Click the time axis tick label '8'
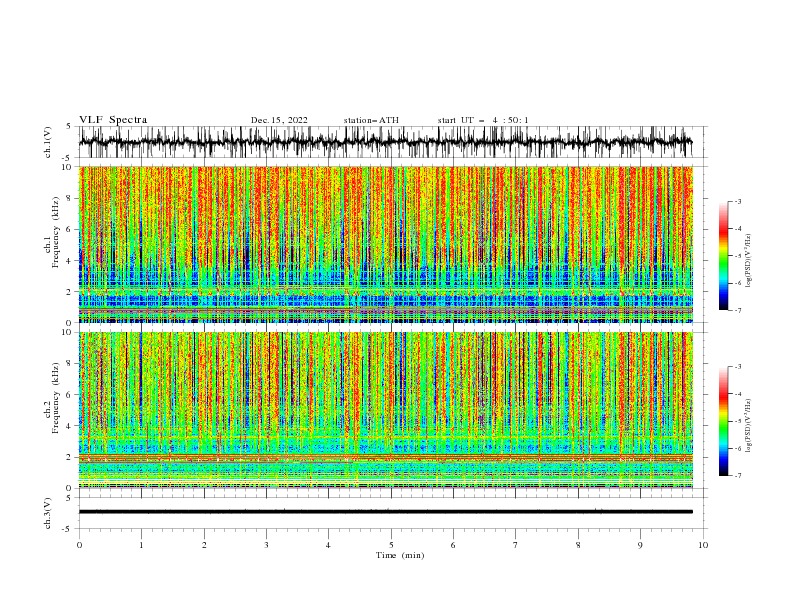Viewport: 792px width, 612px height. [578, 545]
